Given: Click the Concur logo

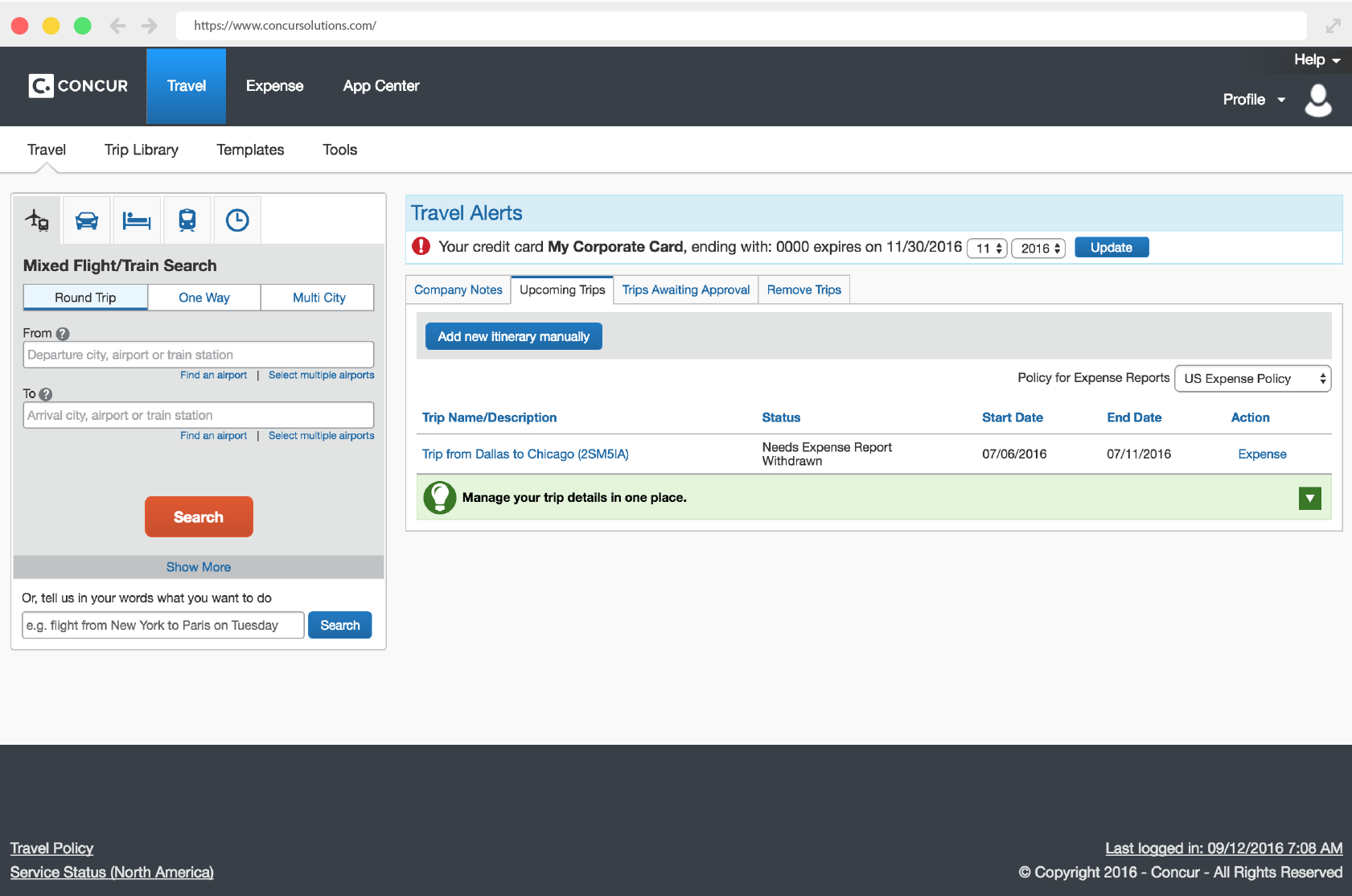Looking at the screenshot, I should point(77,86).
